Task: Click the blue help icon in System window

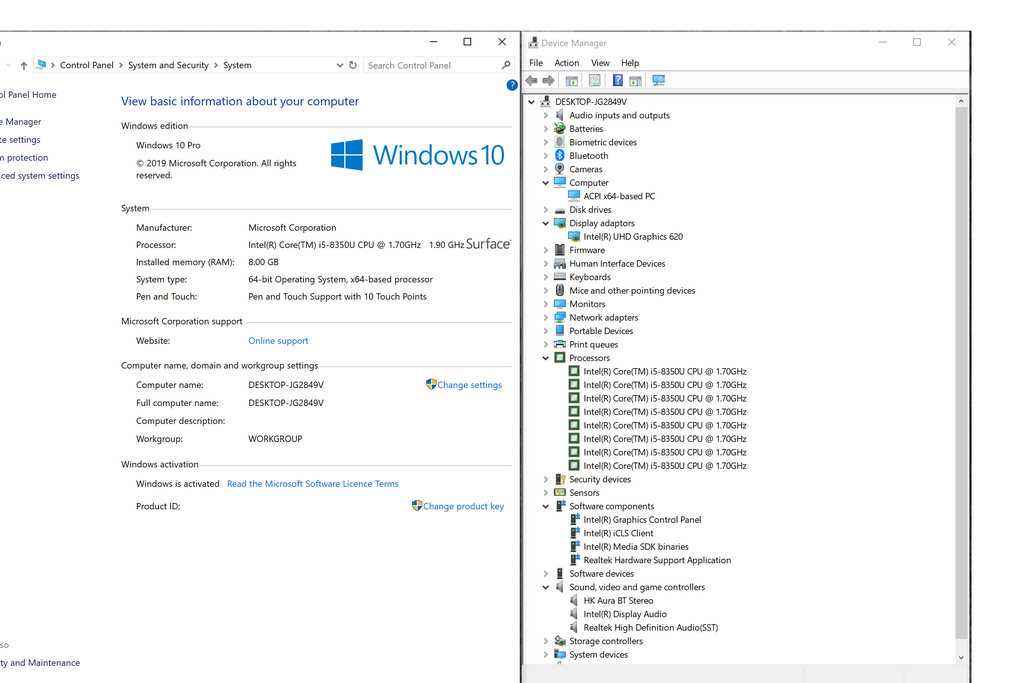Action: (x=512, y=85)
